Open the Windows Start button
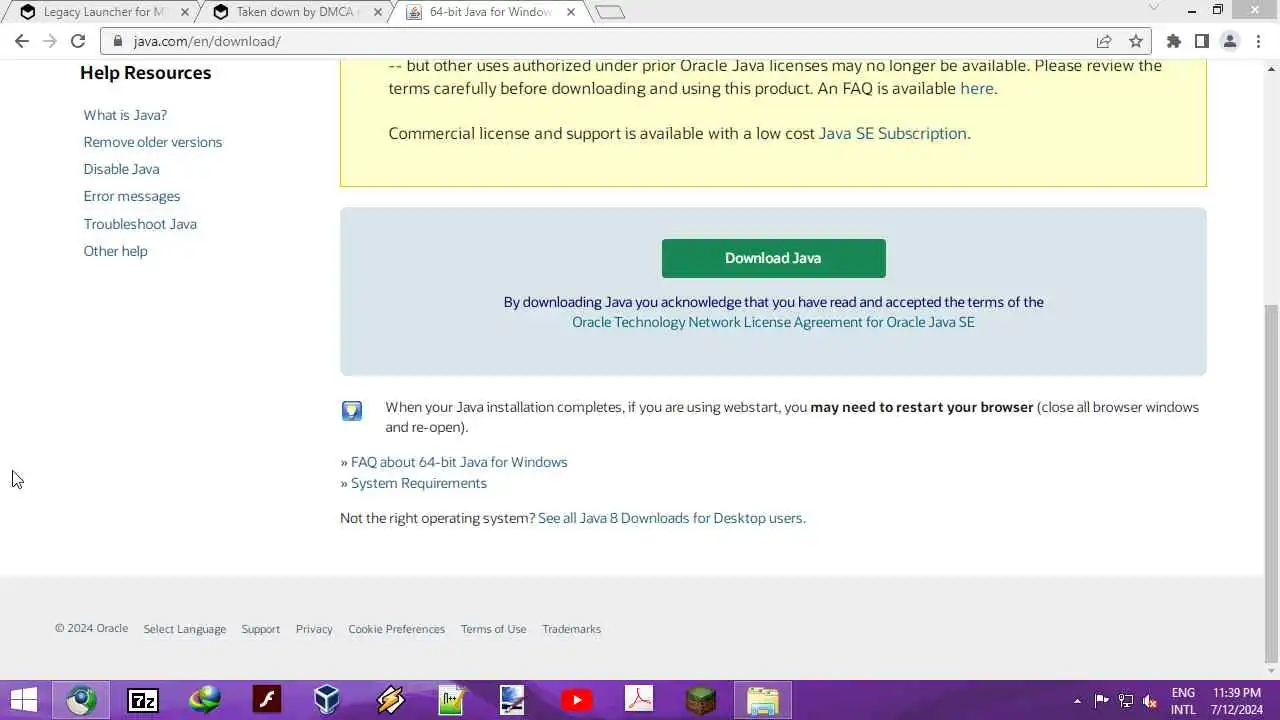Viewport: 1280px width, 720px height. (x=24, y=700)
